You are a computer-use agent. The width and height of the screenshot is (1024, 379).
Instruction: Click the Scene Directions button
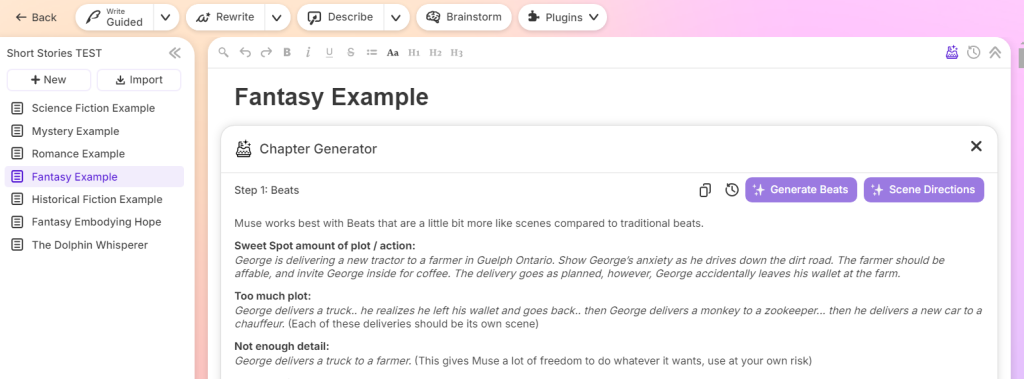(x=923, y=190)
